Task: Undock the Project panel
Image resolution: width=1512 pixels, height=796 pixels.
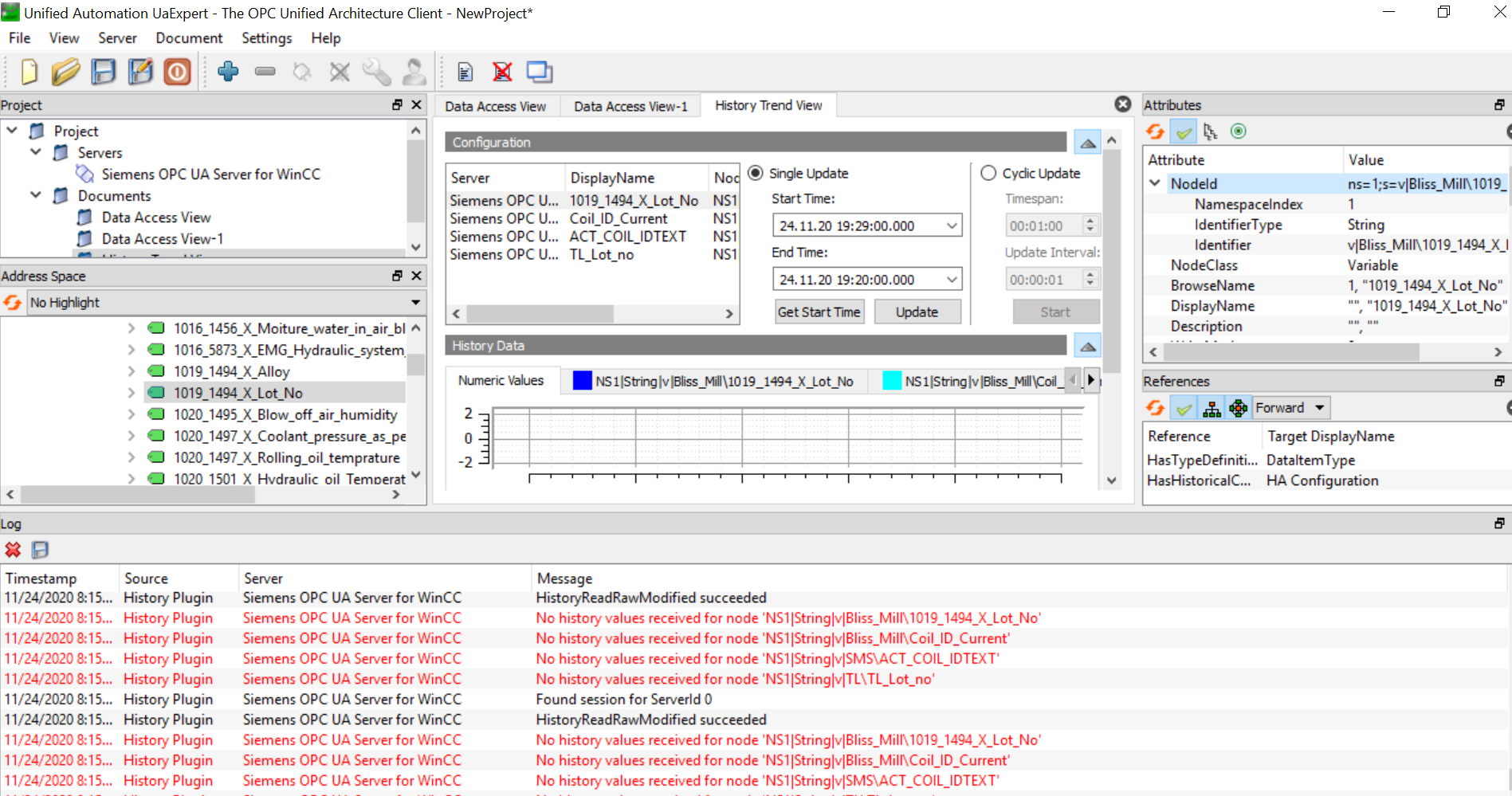Action: (x=397, y=104)
